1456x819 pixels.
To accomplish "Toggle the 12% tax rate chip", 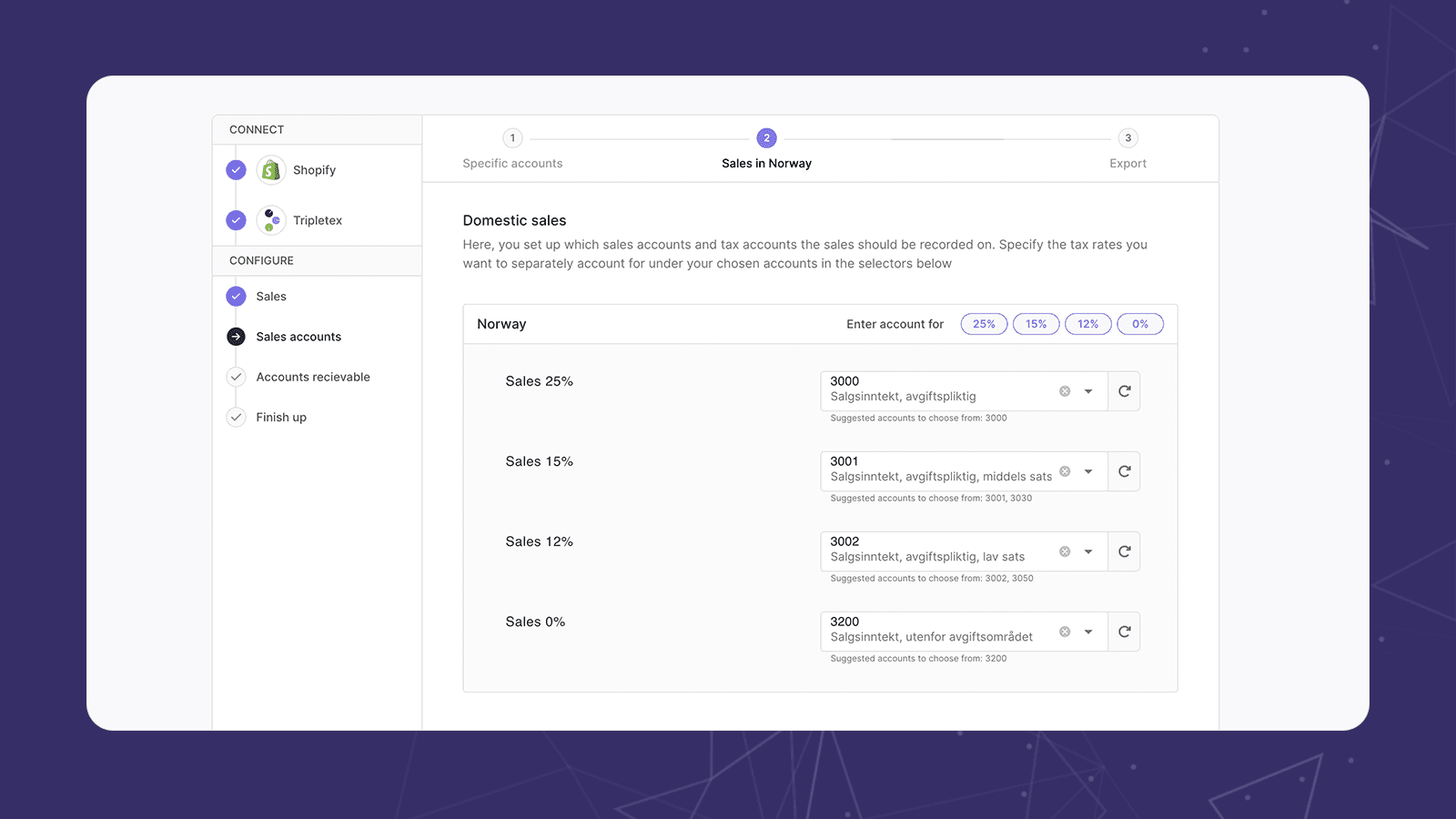I will click(x=1087, y=324).
